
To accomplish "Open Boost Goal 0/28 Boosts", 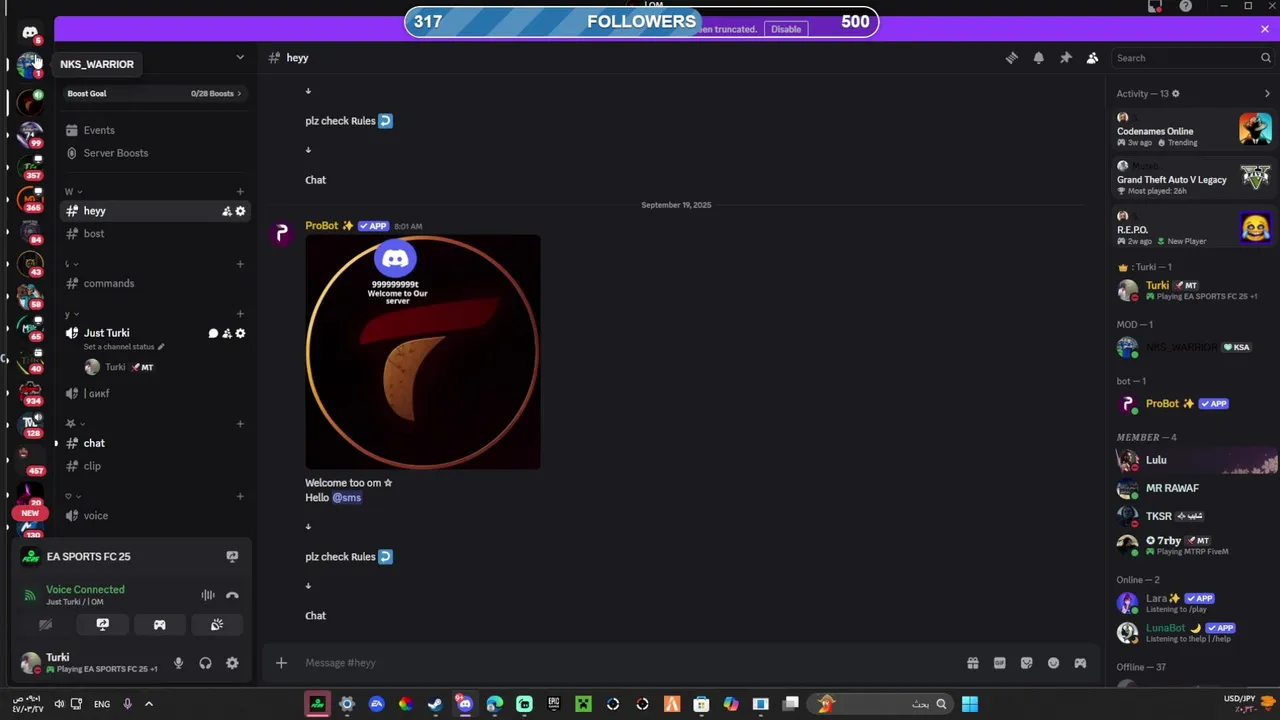I will pyautogui.click(x=154, y=93).
